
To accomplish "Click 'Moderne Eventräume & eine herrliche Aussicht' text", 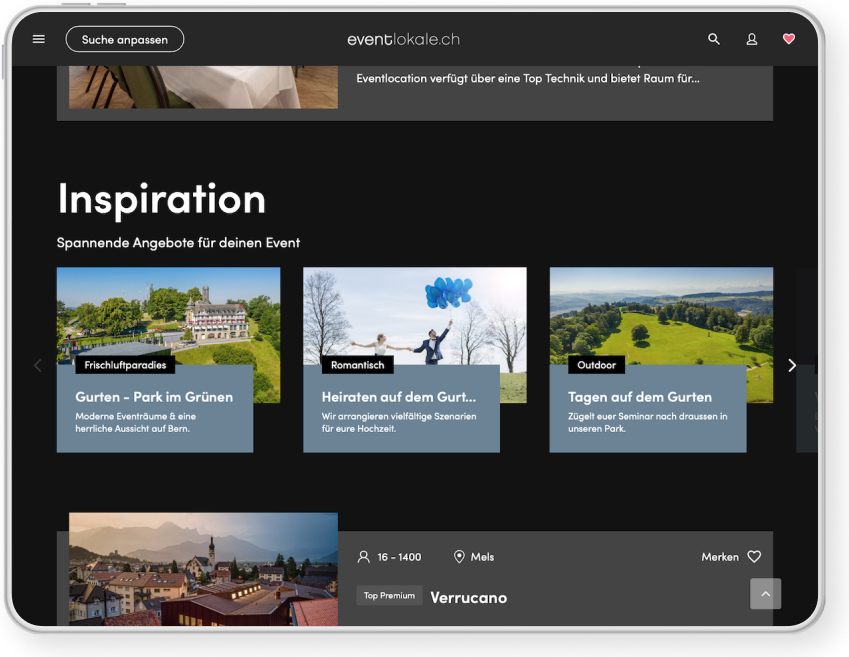I will (x=135, y=422).
